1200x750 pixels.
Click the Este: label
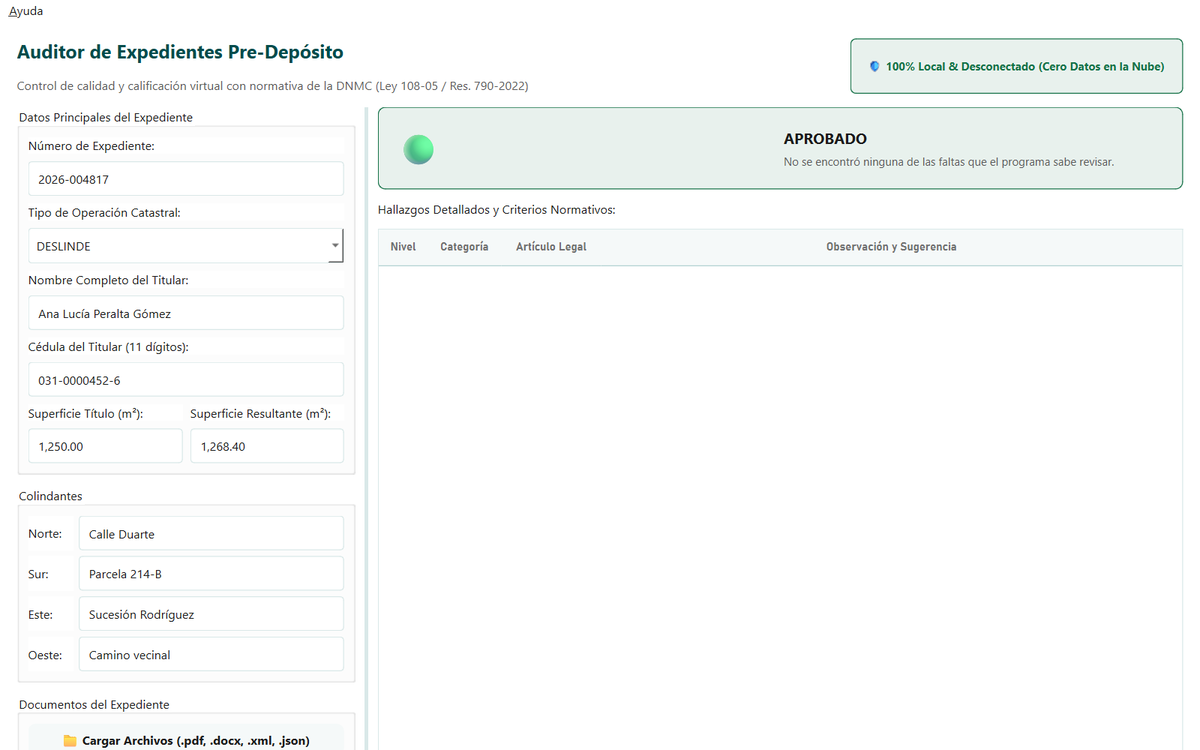tap(41, 614)
